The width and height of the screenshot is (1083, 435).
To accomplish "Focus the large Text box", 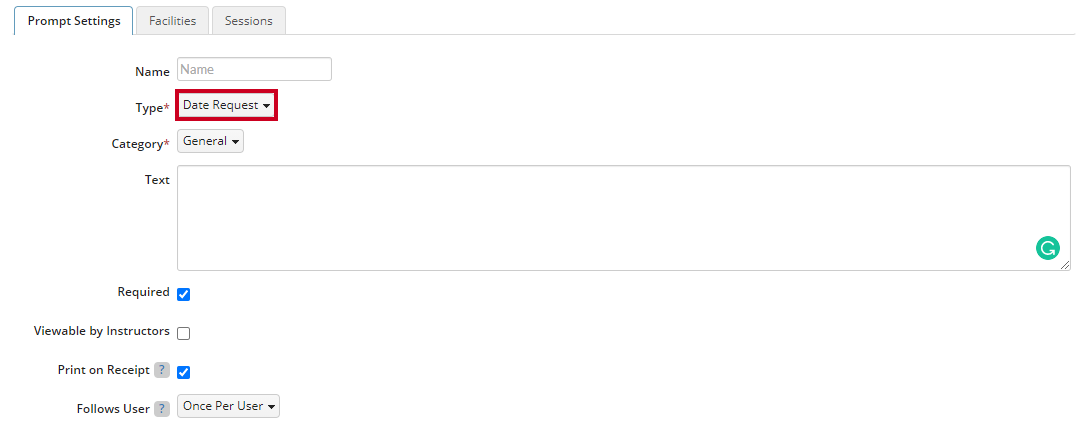I will (x=624, y=218).
